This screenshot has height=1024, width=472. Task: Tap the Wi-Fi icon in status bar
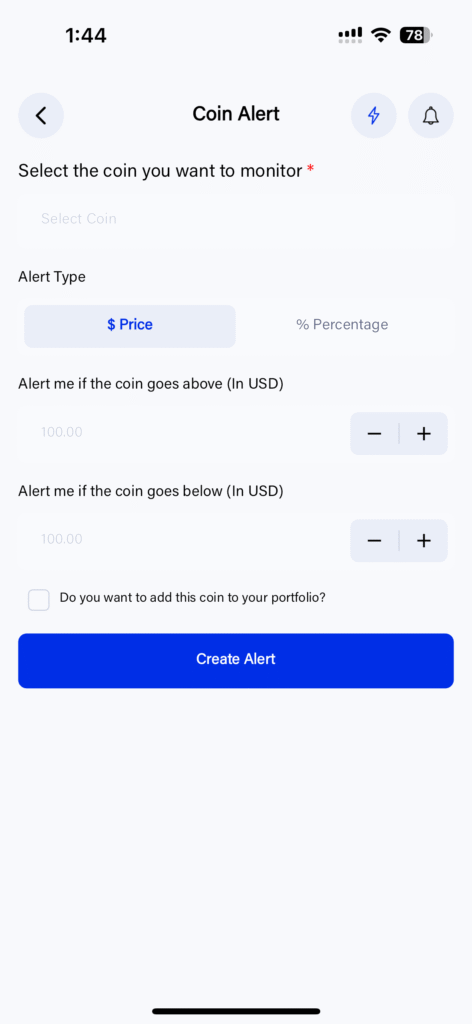pyautogui.click(x=380, y=35)
